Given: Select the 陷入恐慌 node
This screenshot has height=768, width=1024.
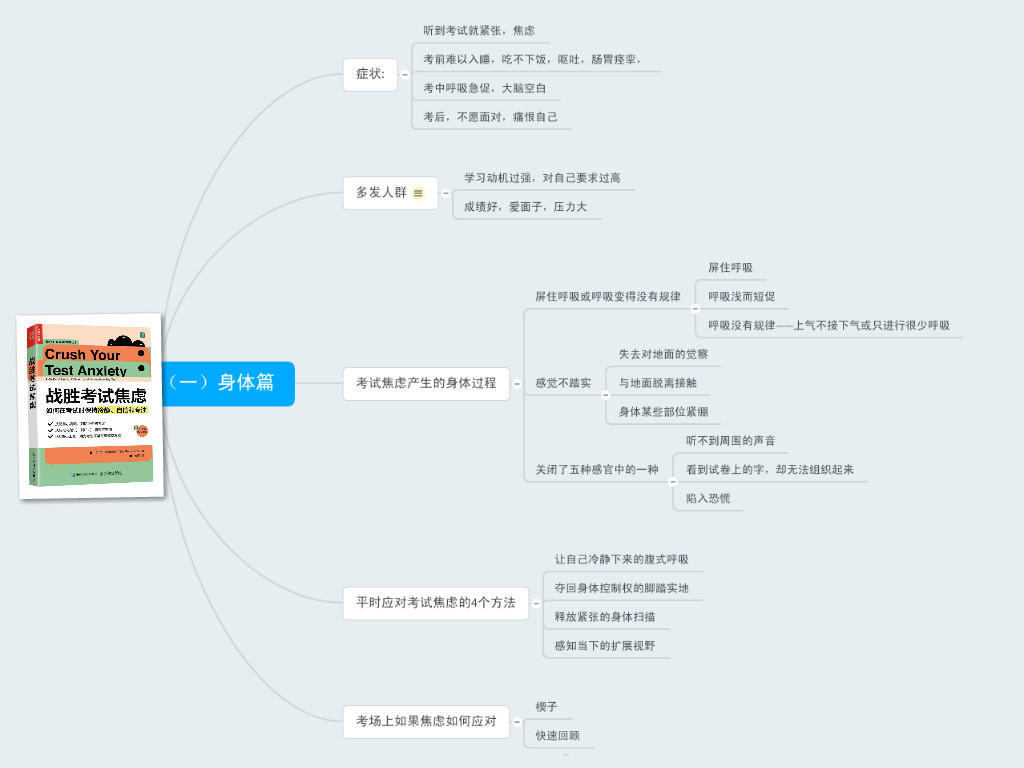Looking at the screenshot, I should pos(710,497).
